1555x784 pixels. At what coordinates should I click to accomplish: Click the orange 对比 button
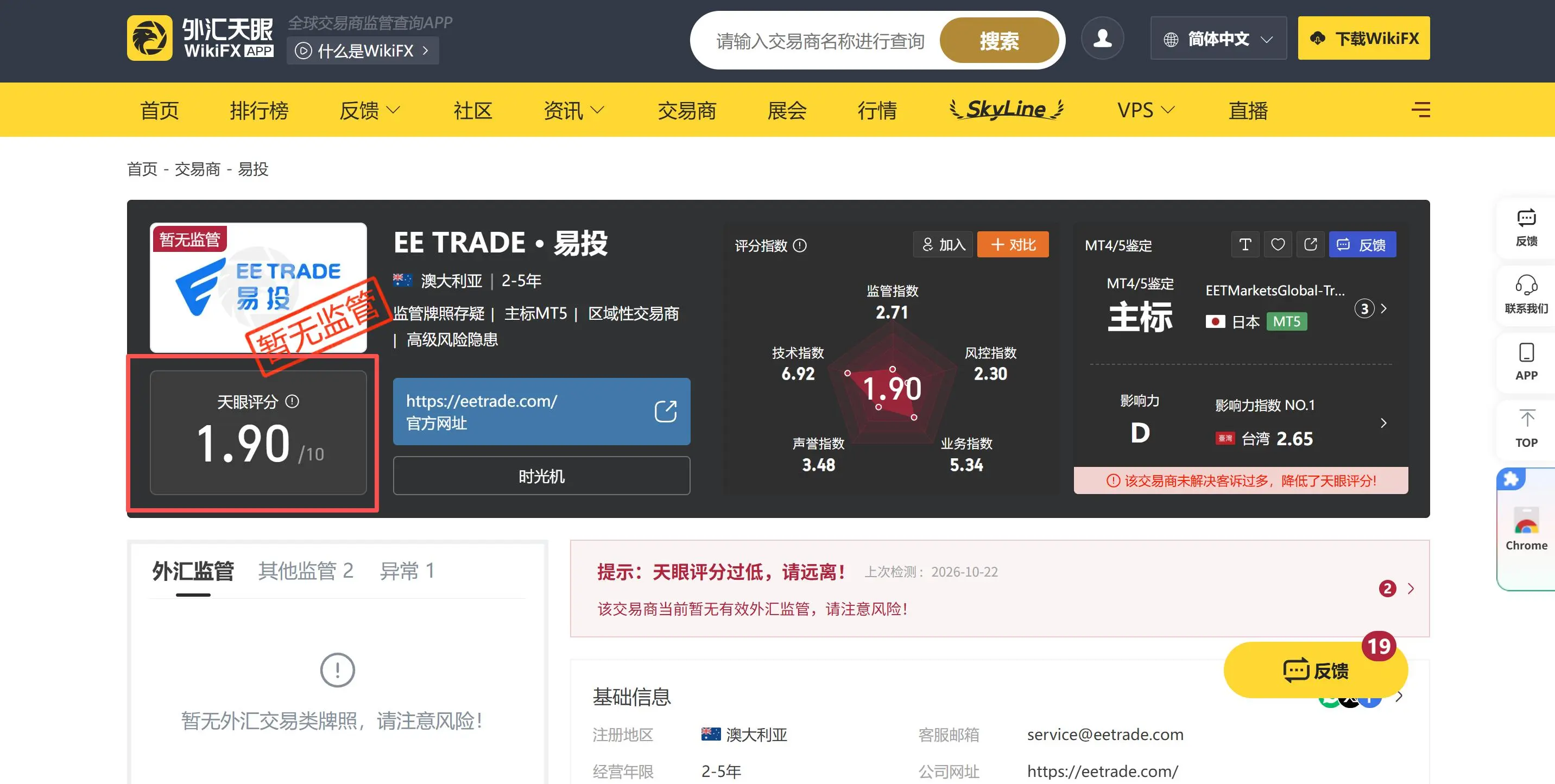click(x=1013, y=244)
